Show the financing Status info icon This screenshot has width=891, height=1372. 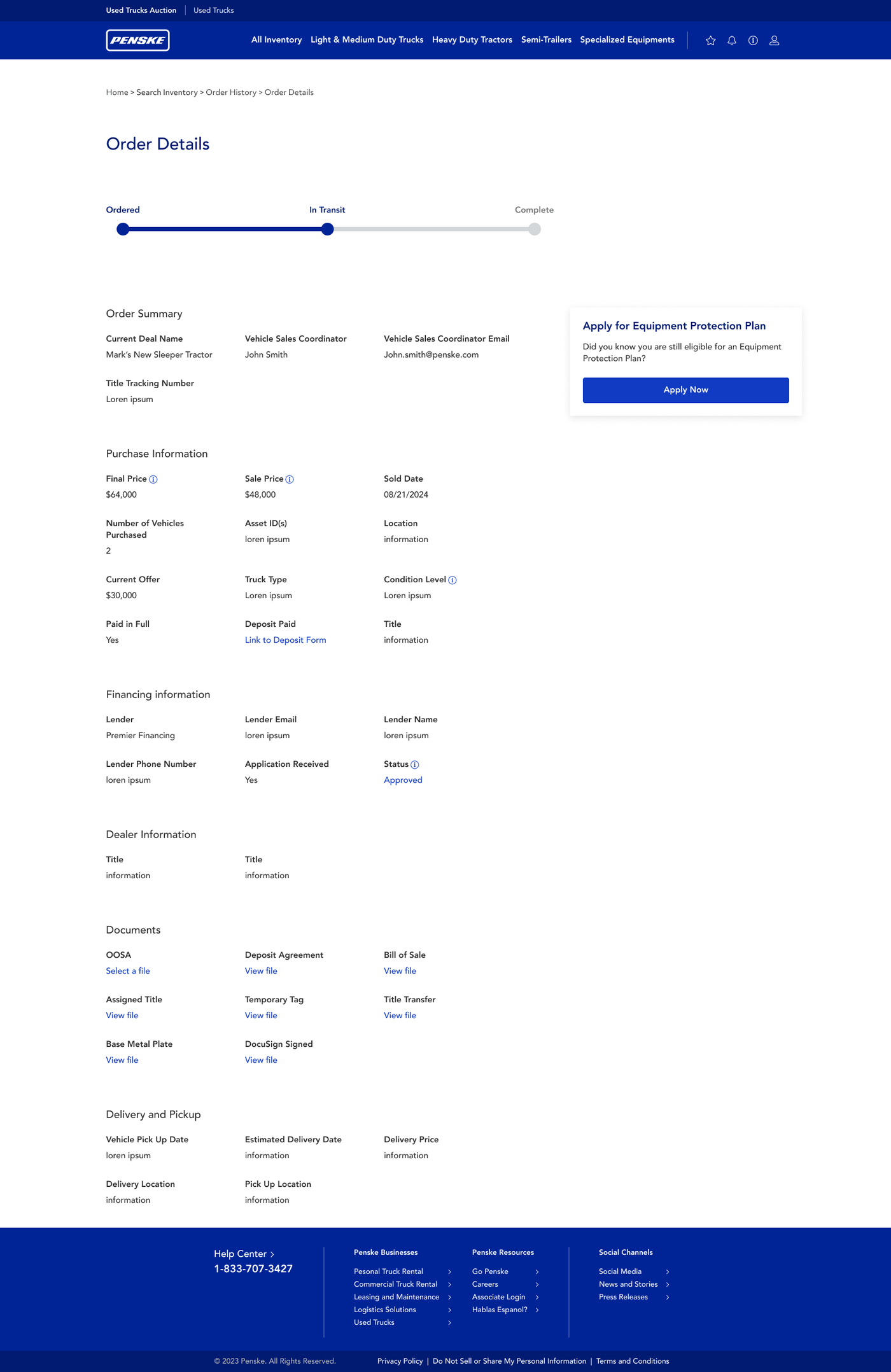(x=415, y=764)
